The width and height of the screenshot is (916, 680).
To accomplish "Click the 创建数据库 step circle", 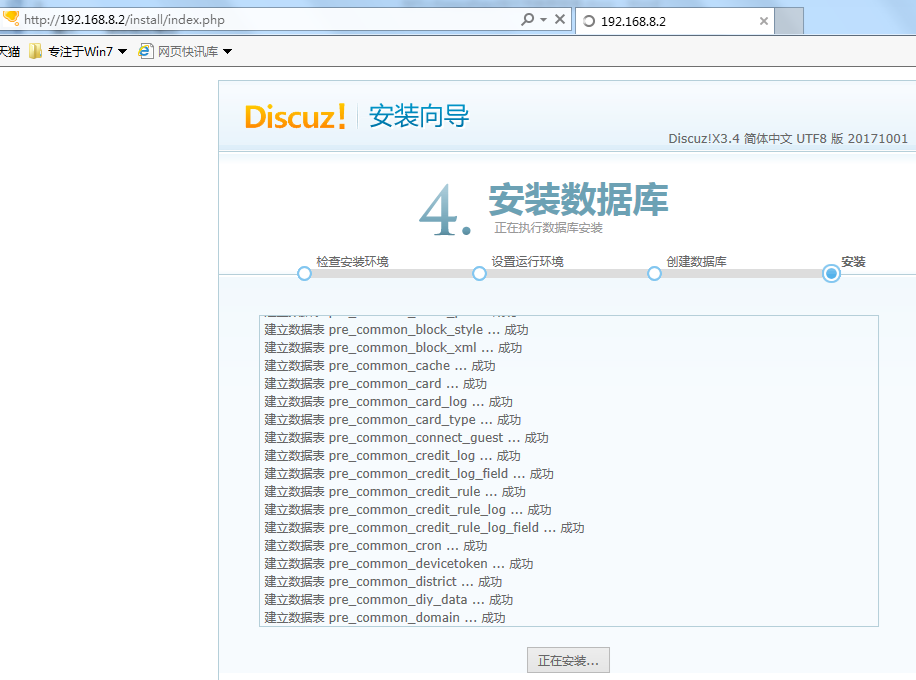I will 654,273.
